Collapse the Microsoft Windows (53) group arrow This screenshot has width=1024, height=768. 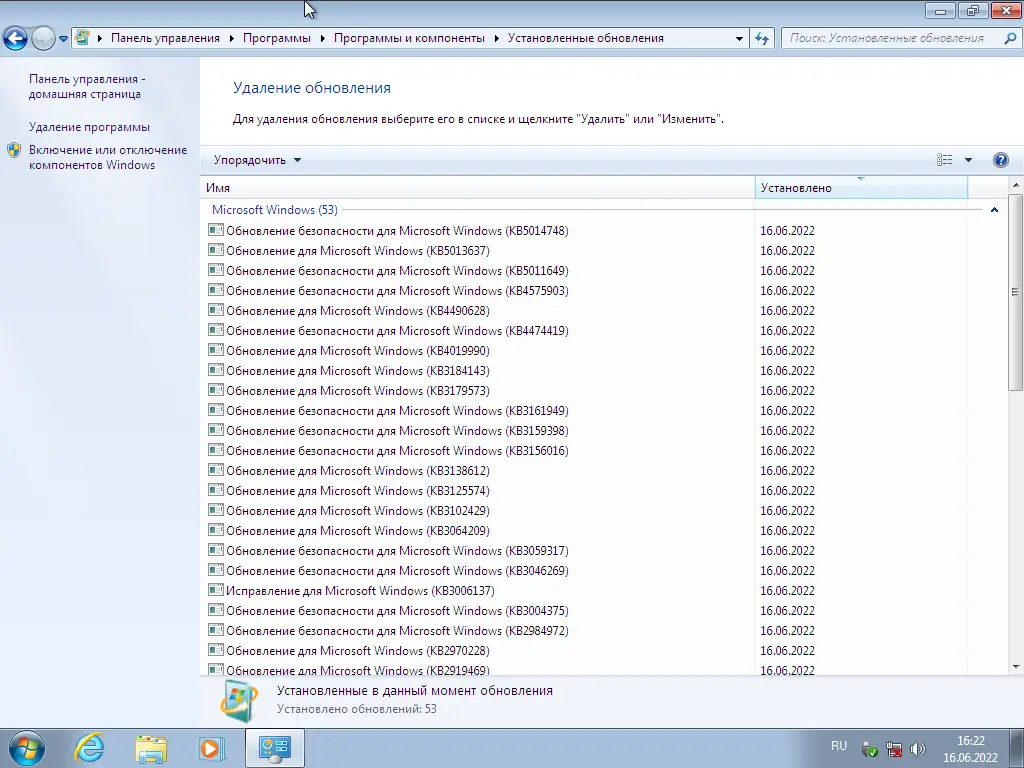994,210
